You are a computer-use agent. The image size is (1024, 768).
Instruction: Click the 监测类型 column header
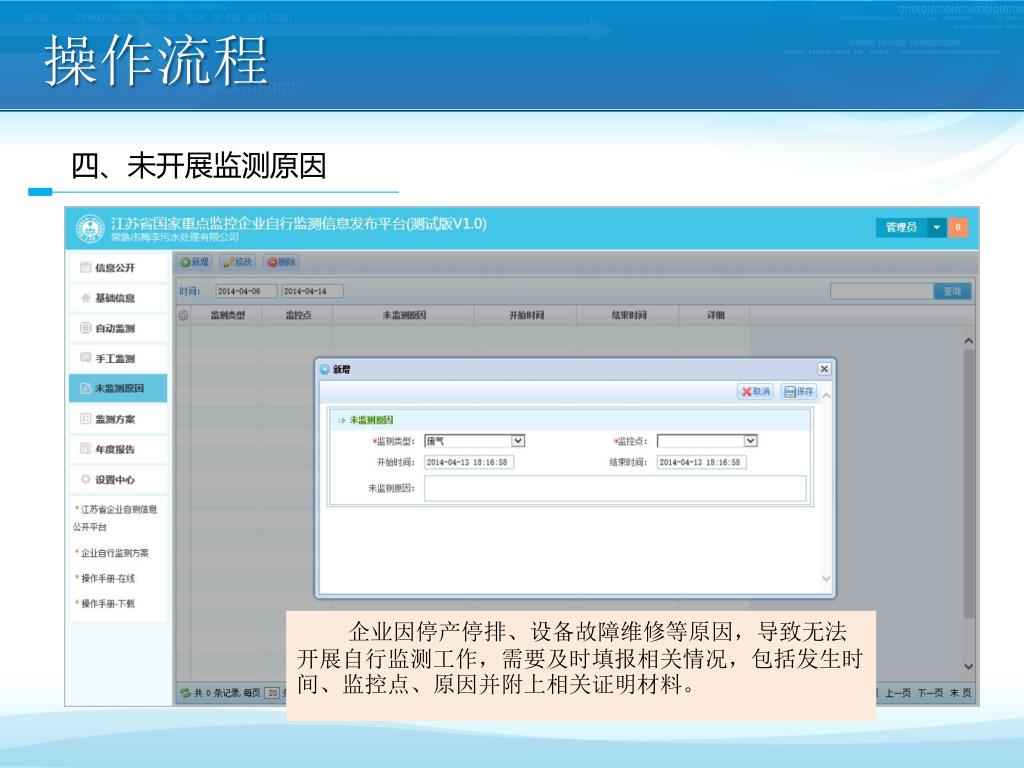227,315
